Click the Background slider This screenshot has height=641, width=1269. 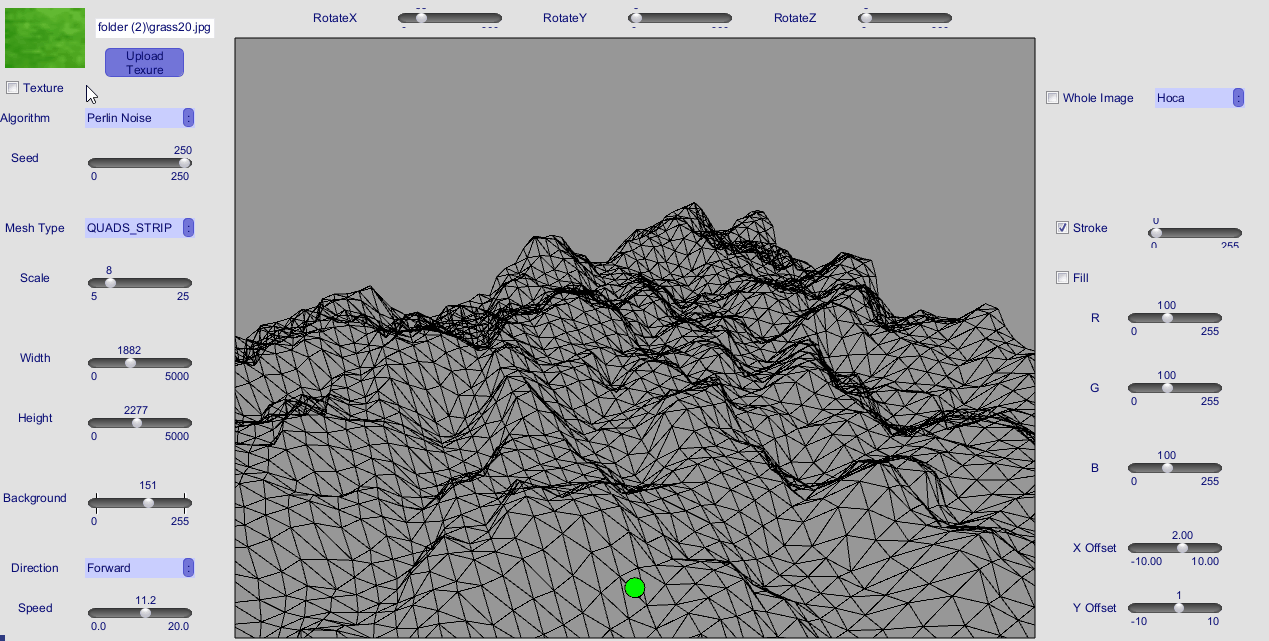coord(140,503)
